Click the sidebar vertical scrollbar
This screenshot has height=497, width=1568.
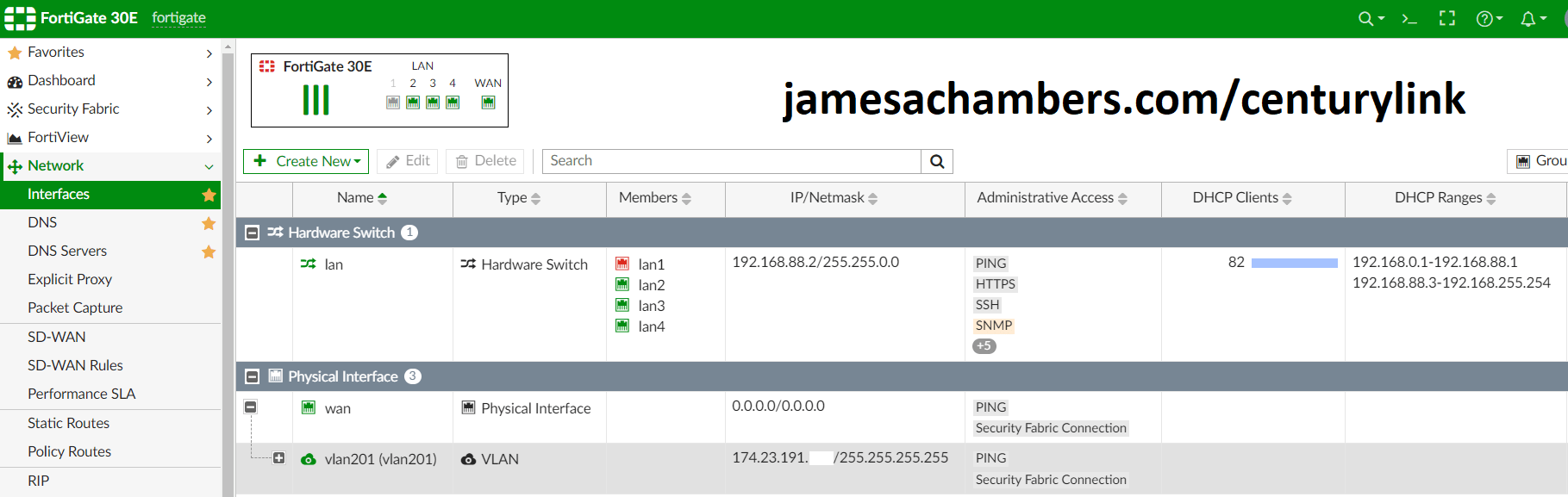point(228,267)
